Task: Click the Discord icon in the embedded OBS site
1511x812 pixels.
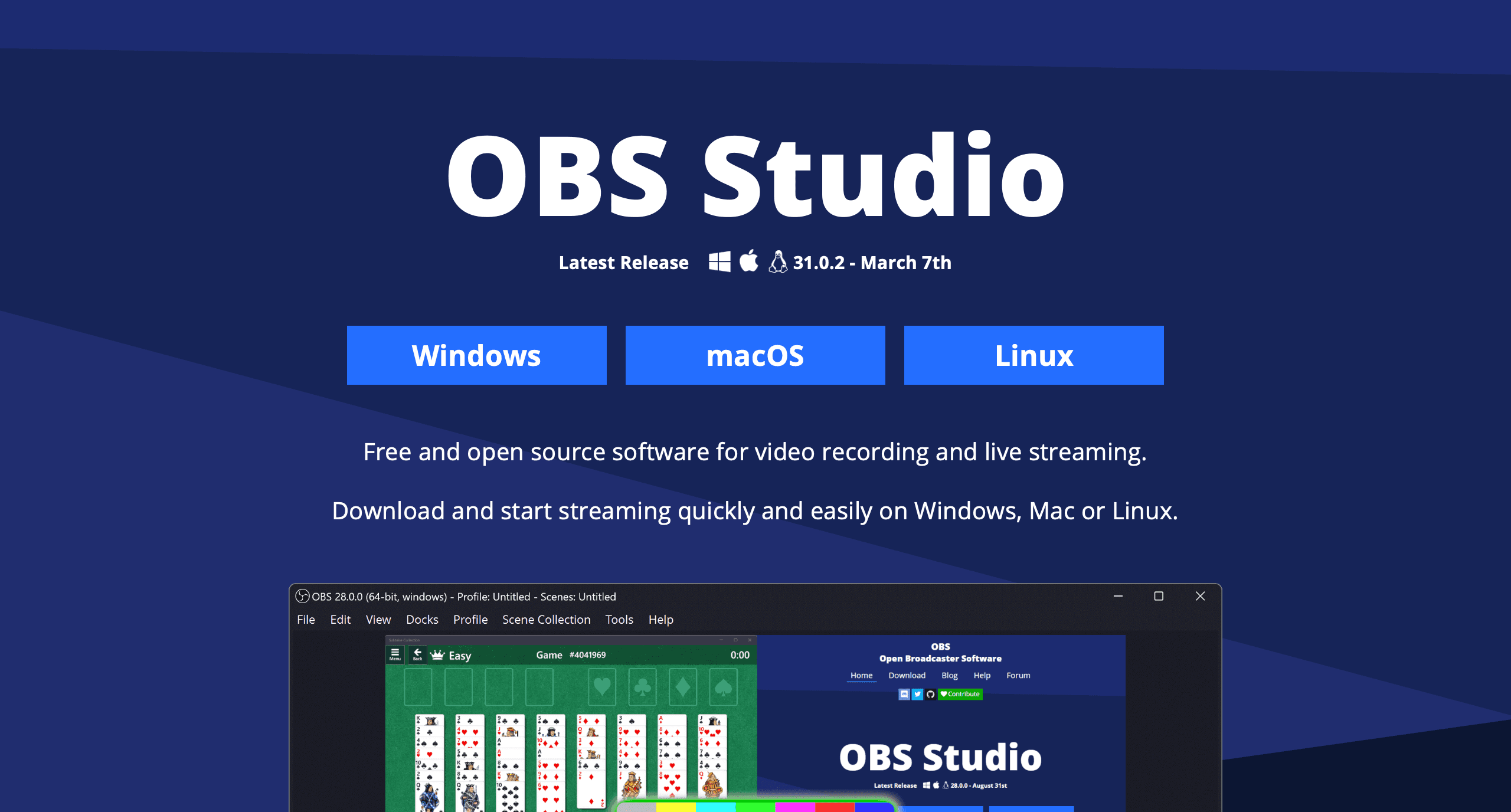Action: click(904, 694)
